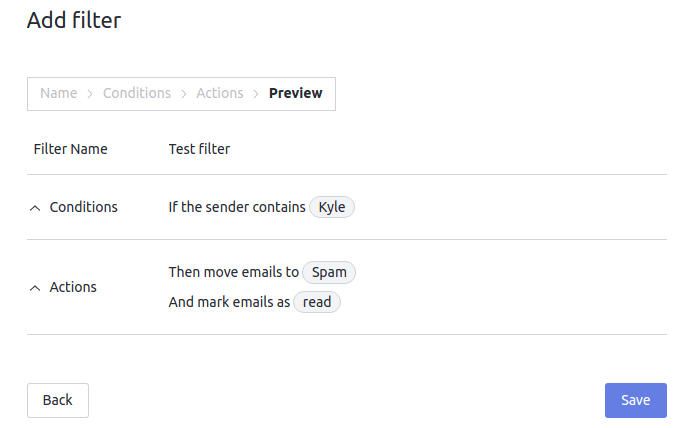Click the Add filter heading
Image resolution: width=696 pixels, height=428 pixels.
click(74, 20)
